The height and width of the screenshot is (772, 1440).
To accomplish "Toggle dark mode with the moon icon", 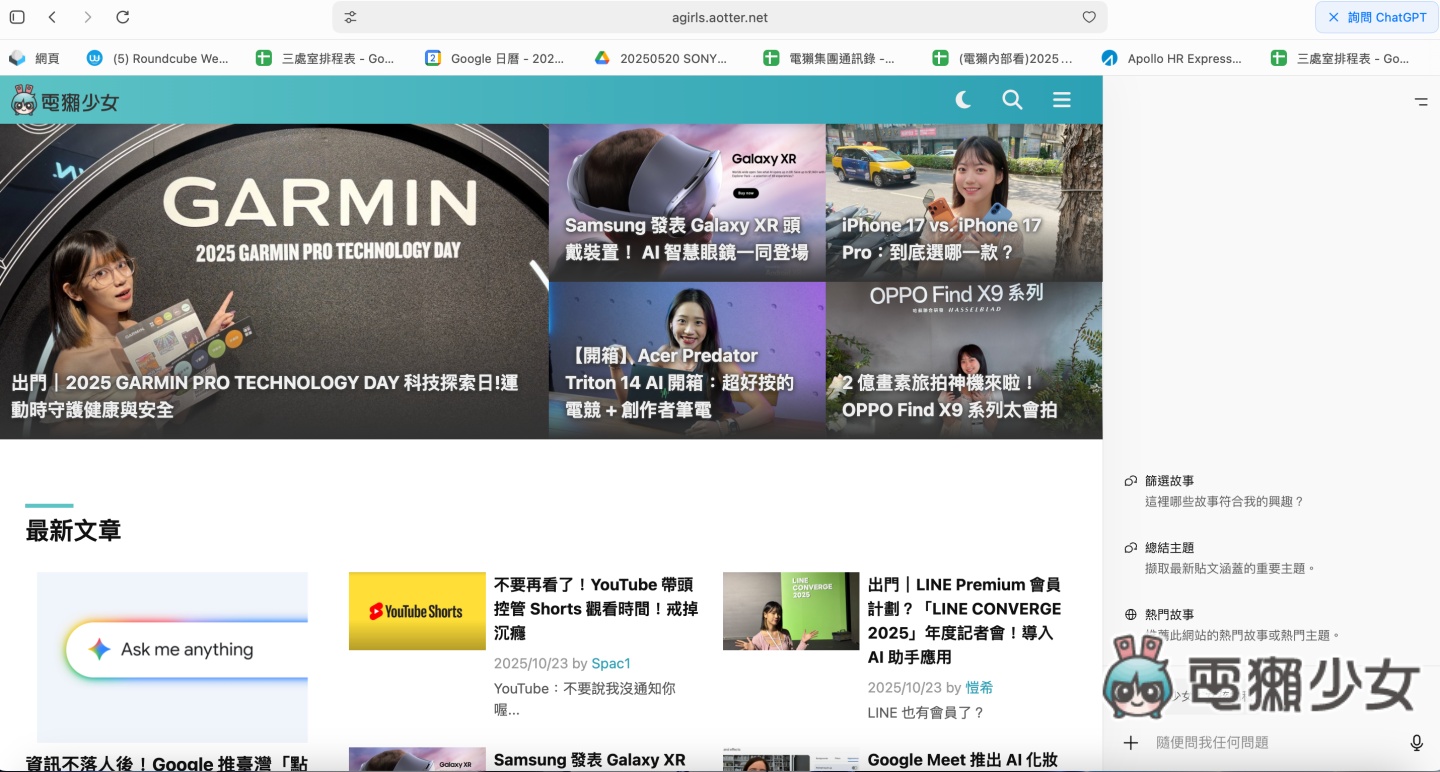I will tap(963, 100).
